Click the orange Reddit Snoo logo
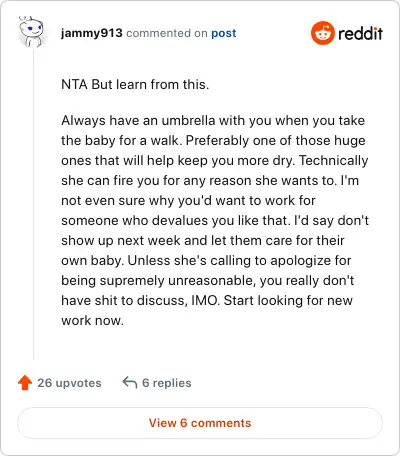This screenshot has height=456, width=400. (x=322, y=33)
